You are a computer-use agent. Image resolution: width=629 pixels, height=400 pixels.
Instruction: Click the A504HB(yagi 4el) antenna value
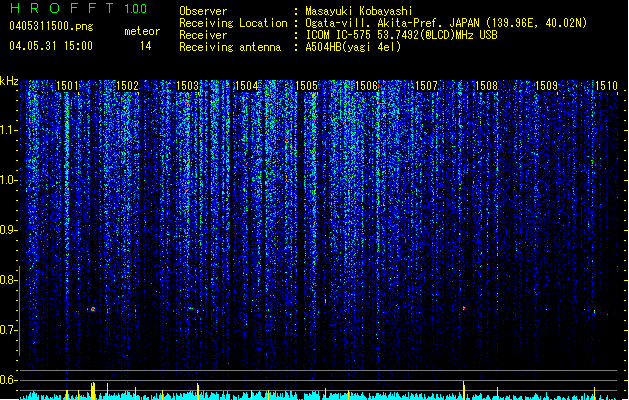pyautogui.click(x=353, y=47)
